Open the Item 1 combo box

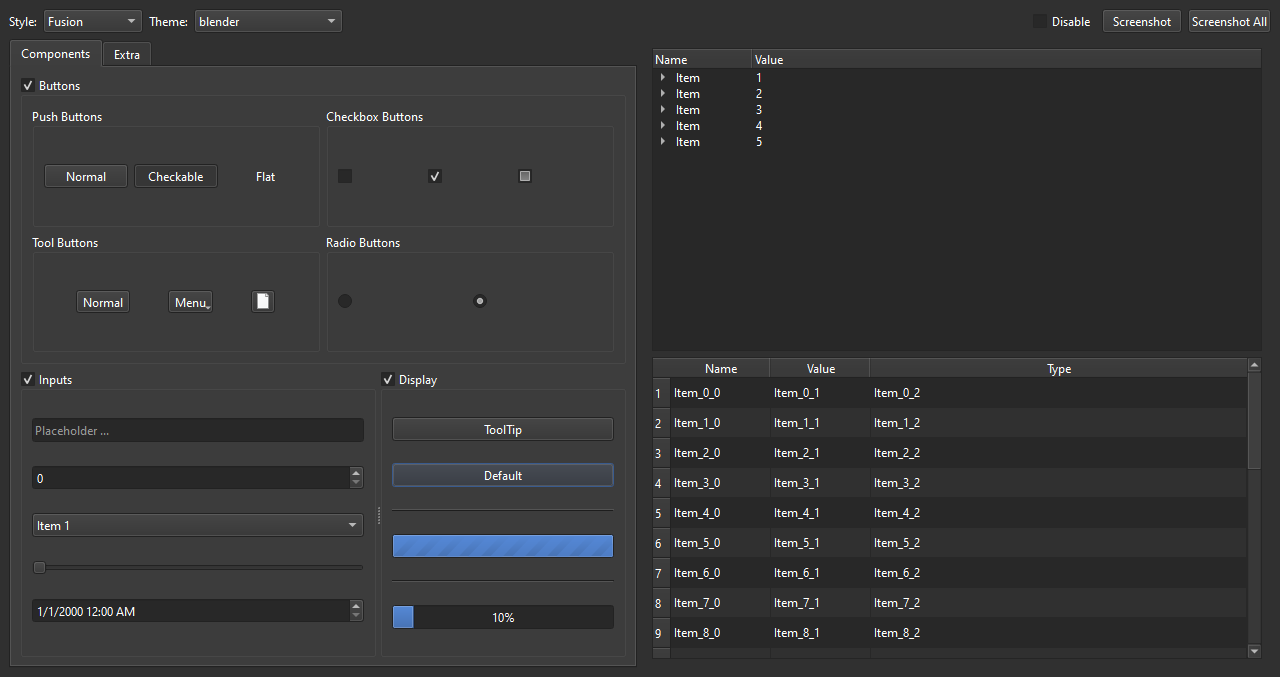197,526
